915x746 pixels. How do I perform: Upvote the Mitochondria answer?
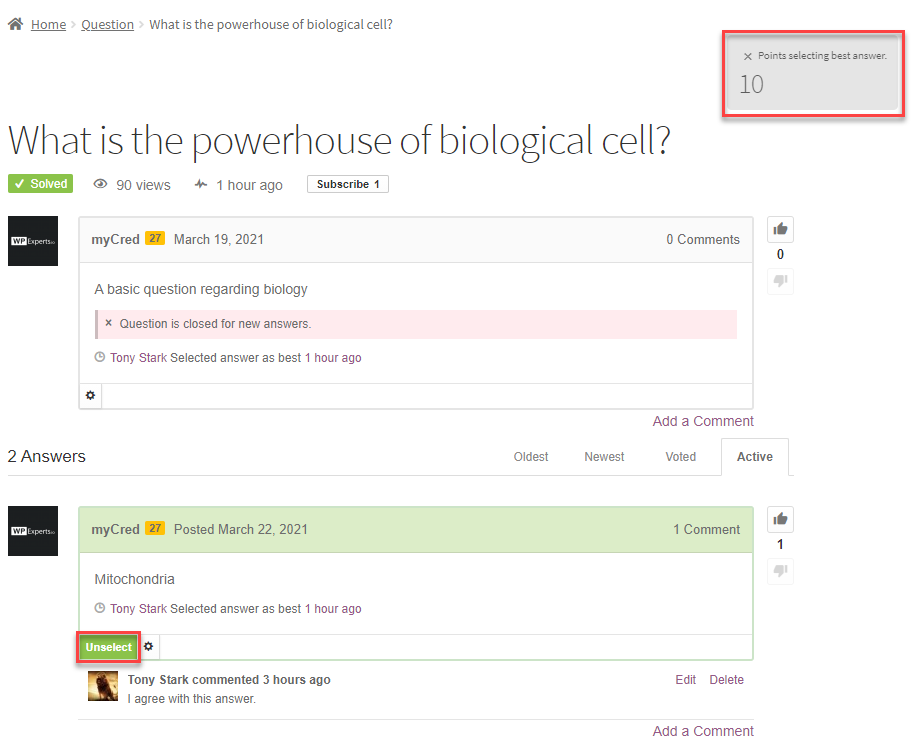(x=780, y=519)
